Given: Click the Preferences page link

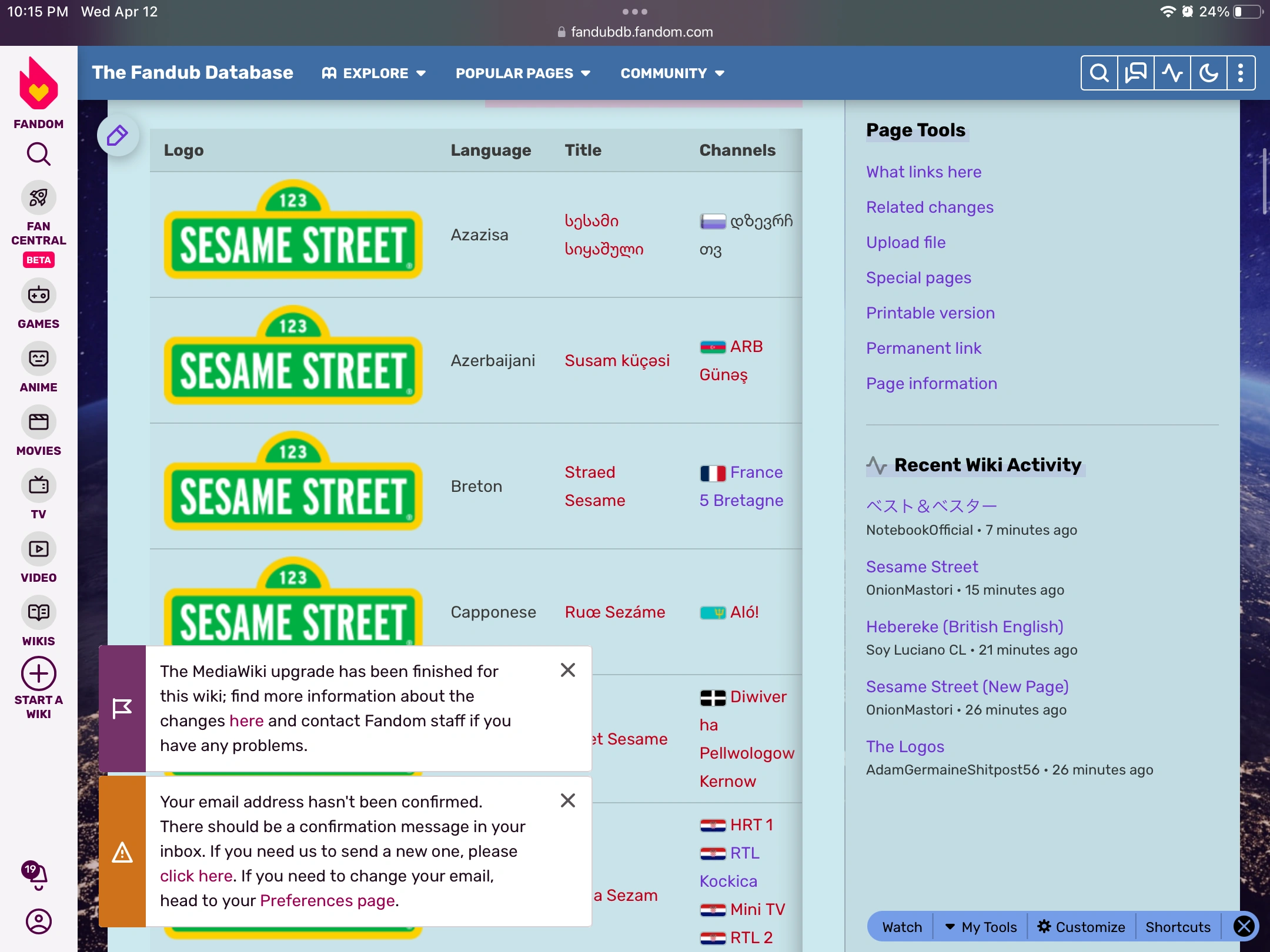Looking at the screenshot, I should tap(327, 900).
